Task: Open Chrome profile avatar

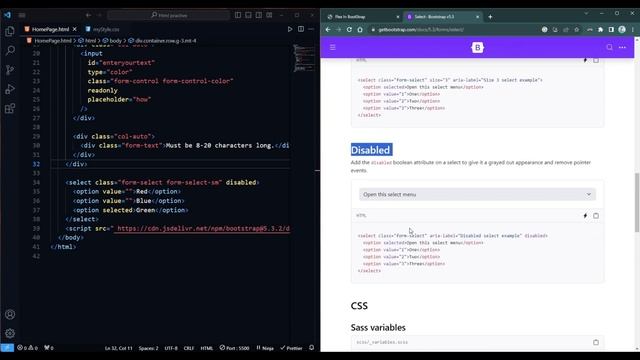Action: pyautogui.click(x=622, y=29)
